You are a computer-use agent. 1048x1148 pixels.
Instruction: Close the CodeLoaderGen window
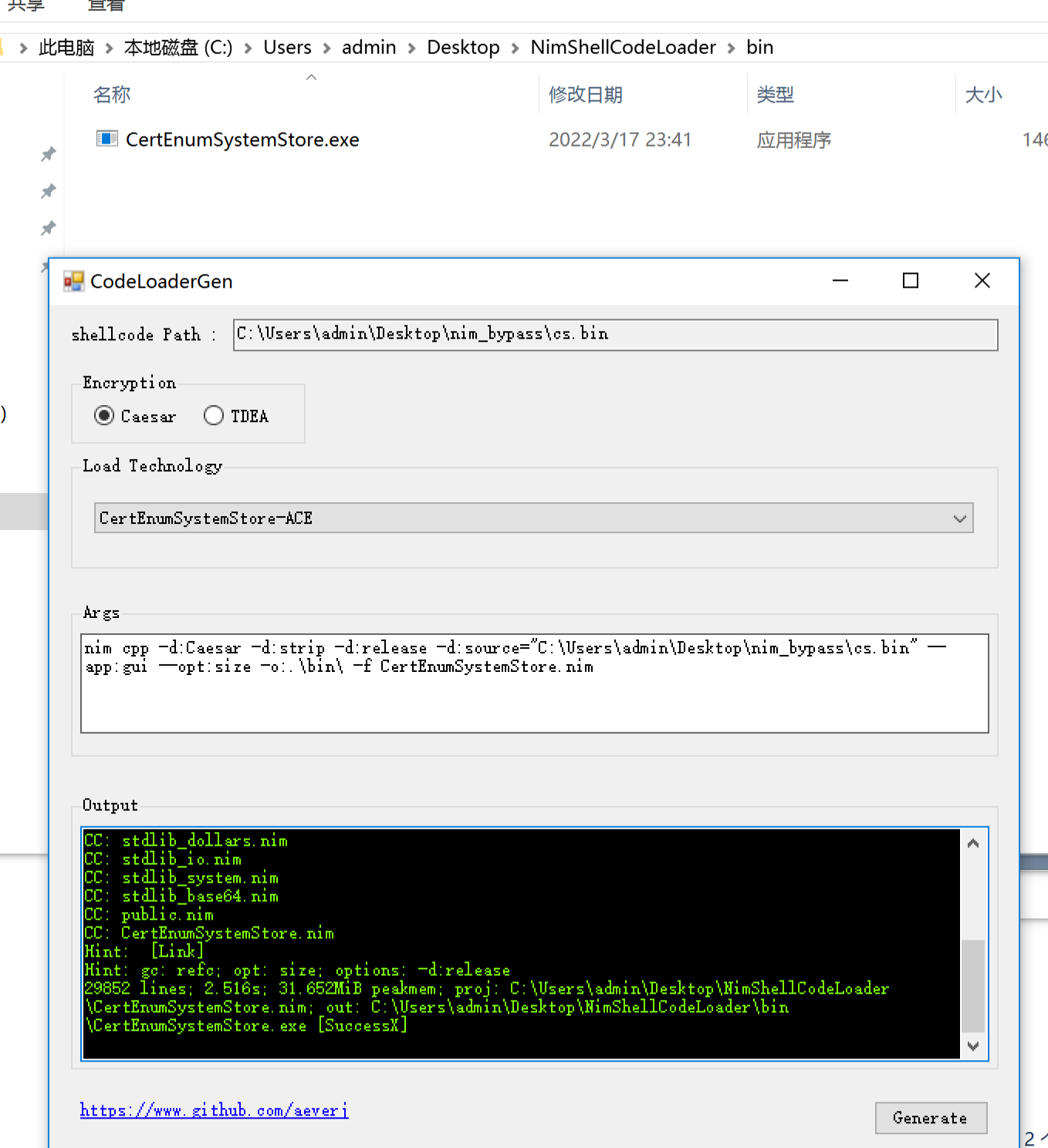pyautogui.click(x=982, y=281)
